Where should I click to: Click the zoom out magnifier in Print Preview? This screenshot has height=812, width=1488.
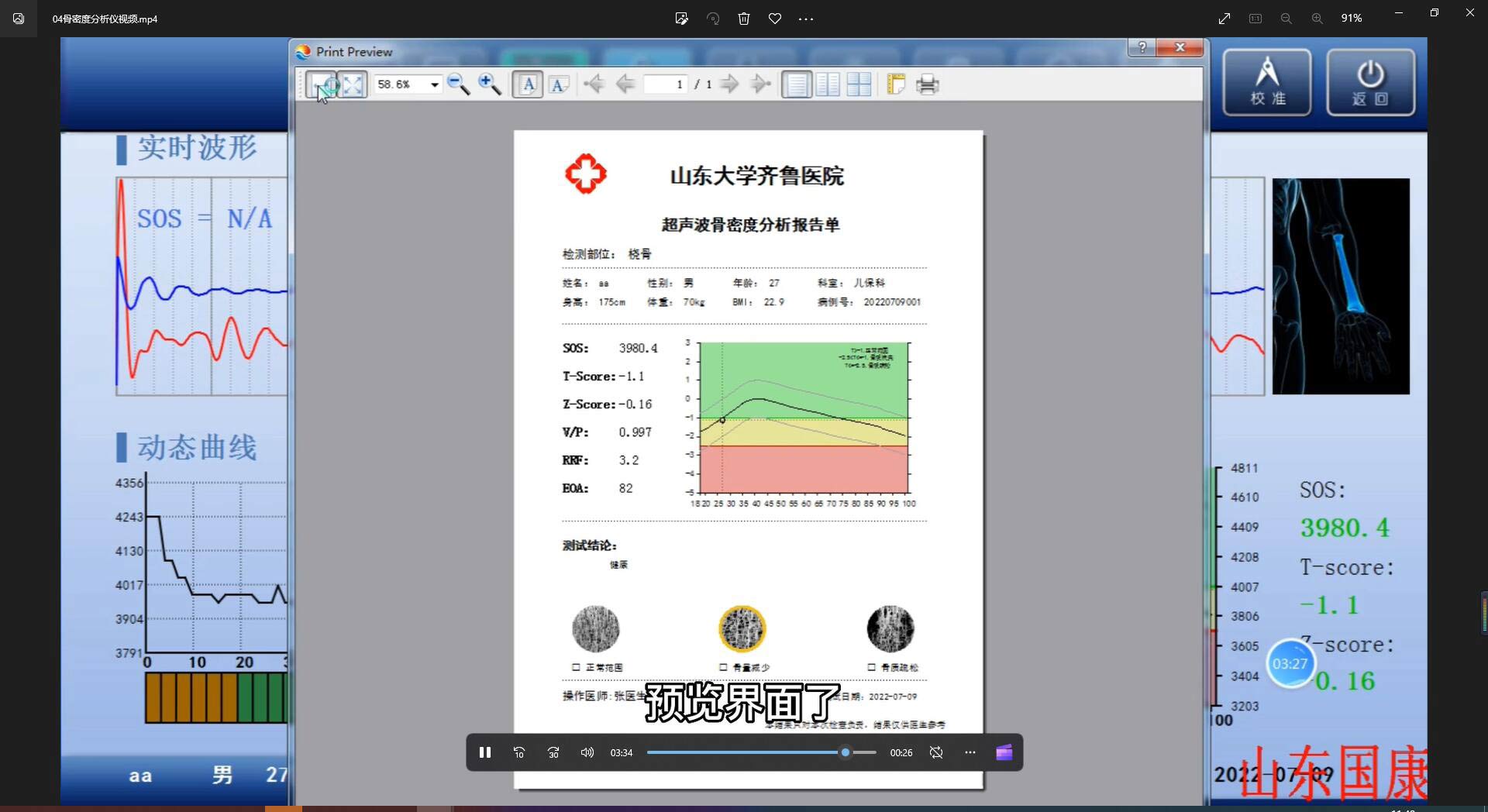coord(458,84)
